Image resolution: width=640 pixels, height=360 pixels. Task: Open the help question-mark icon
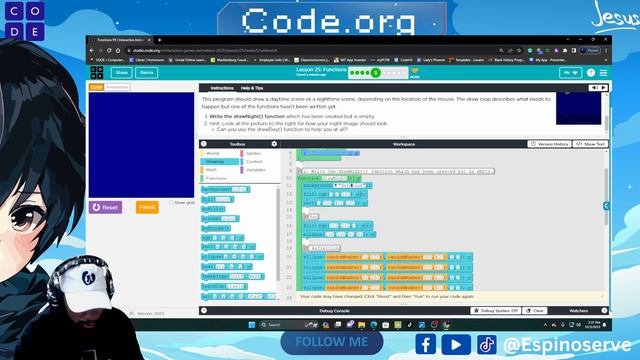click(x=591, y=73)
